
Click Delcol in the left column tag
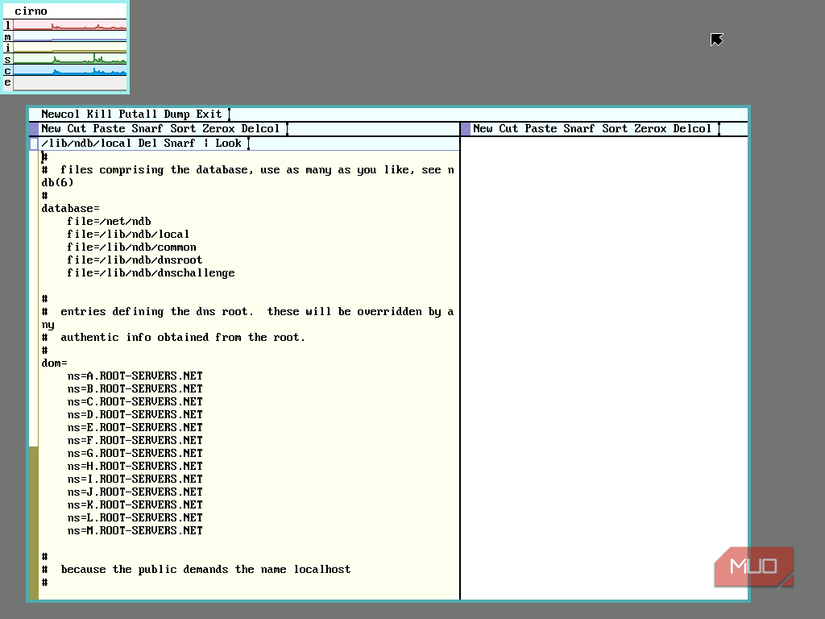point(260,128)
